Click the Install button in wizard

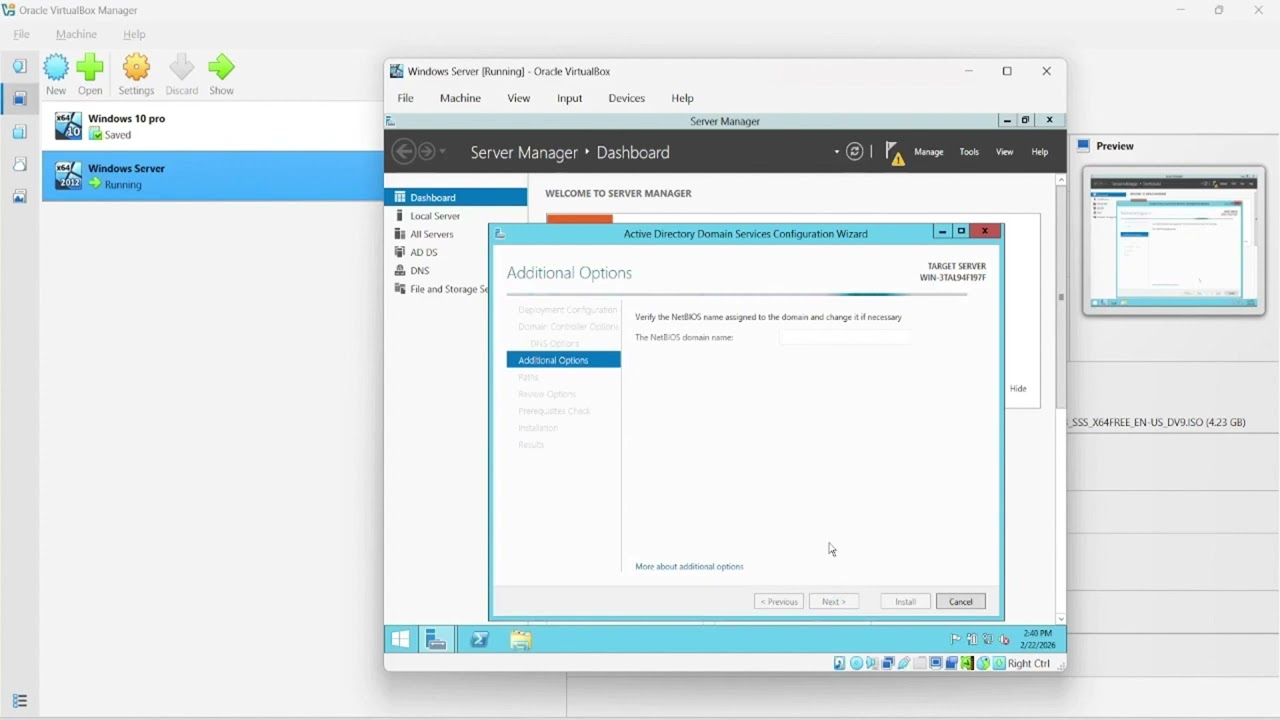(905, 601)
